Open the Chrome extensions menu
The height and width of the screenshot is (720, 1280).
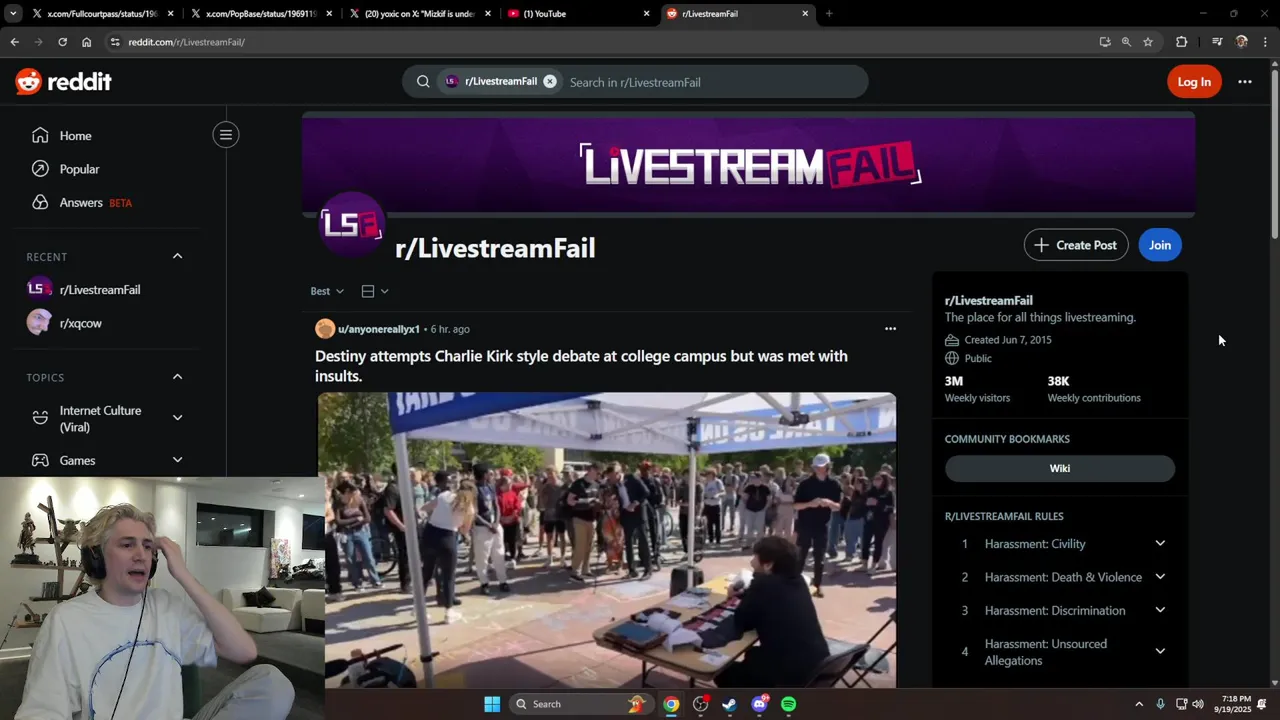[x=1181, y=42]
